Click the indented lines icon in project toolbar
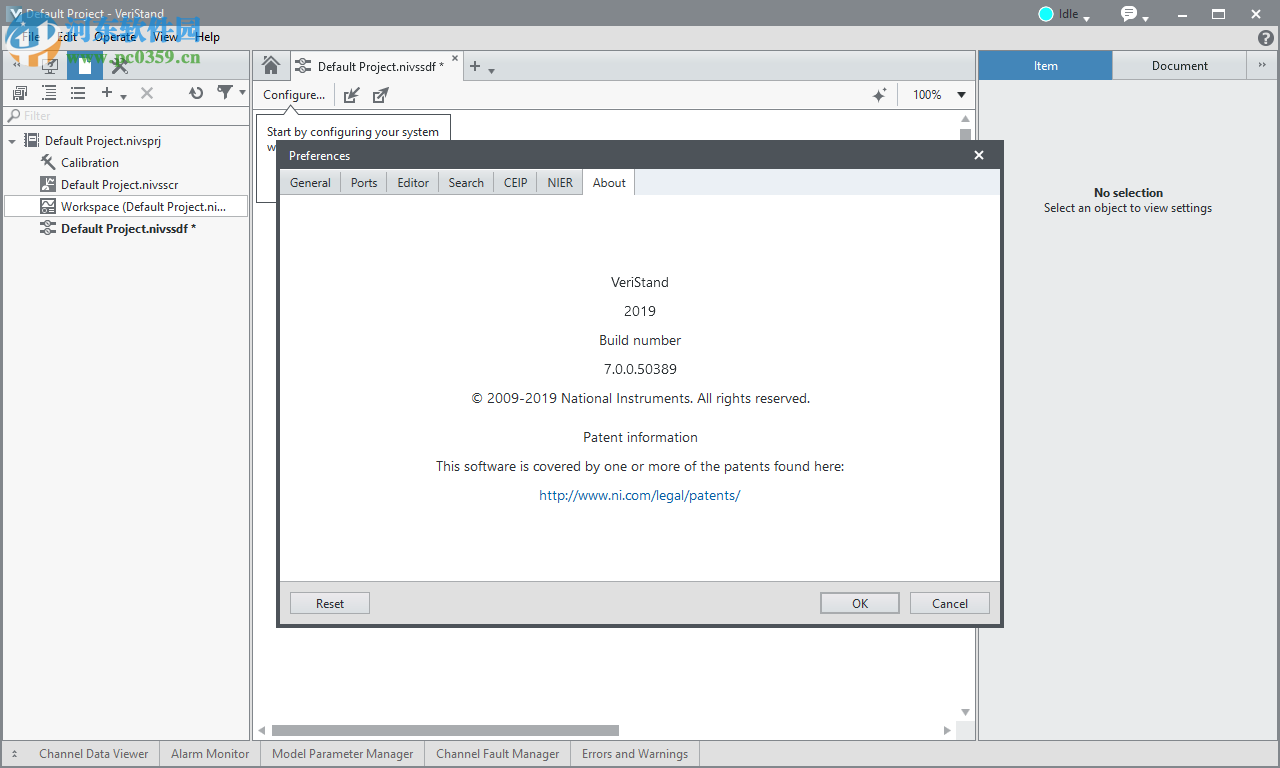The height and width of the screenshot is (768, 1280). point(49,93)
